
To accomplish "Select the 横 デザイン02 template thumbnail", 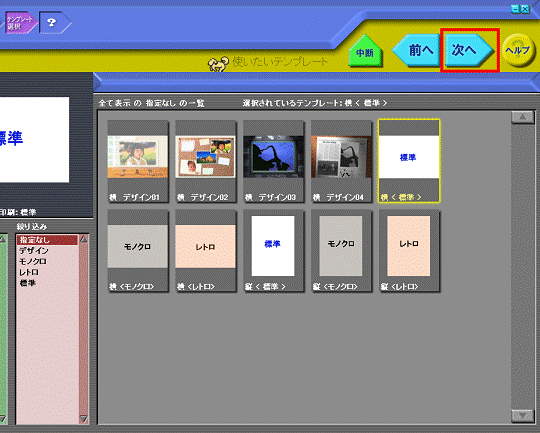I will (x=206, y=161).
